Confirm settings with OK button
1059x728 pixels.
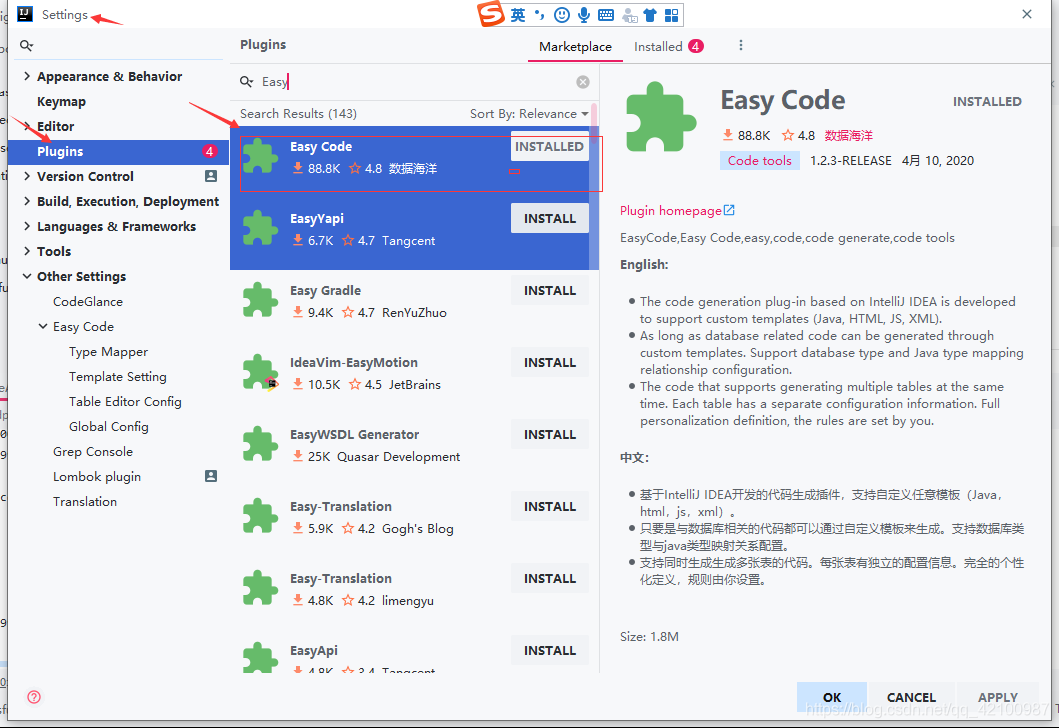831,697
